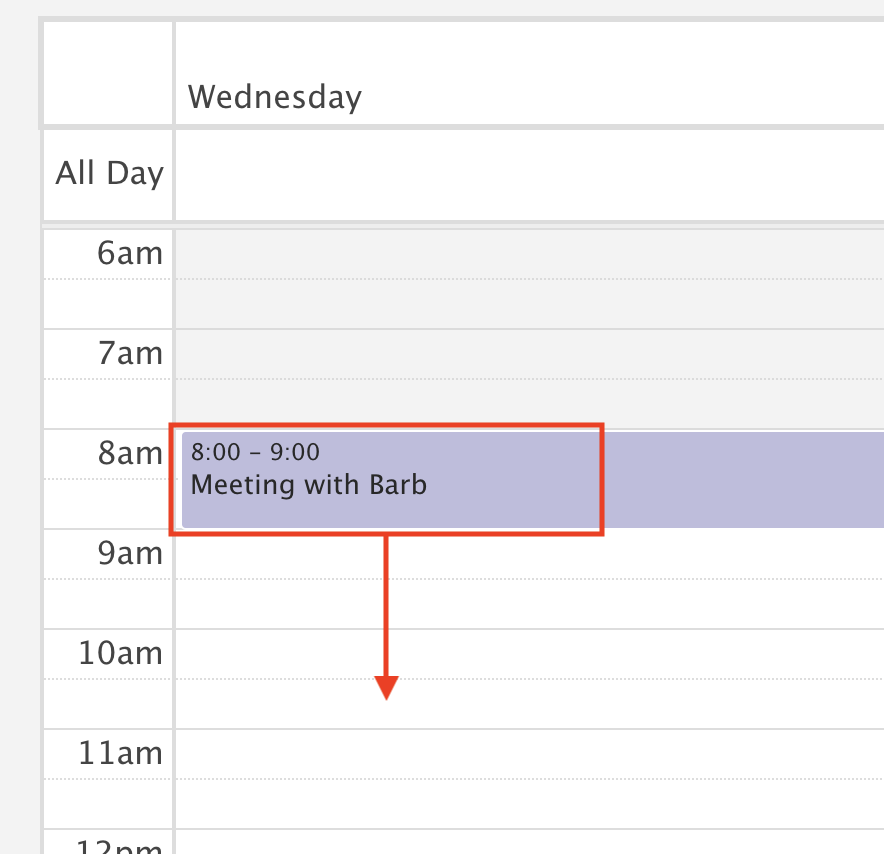Select the 7am time slot on Wednesday
The width and height of the screenshot is (884, 854).
tap(529, 354)
